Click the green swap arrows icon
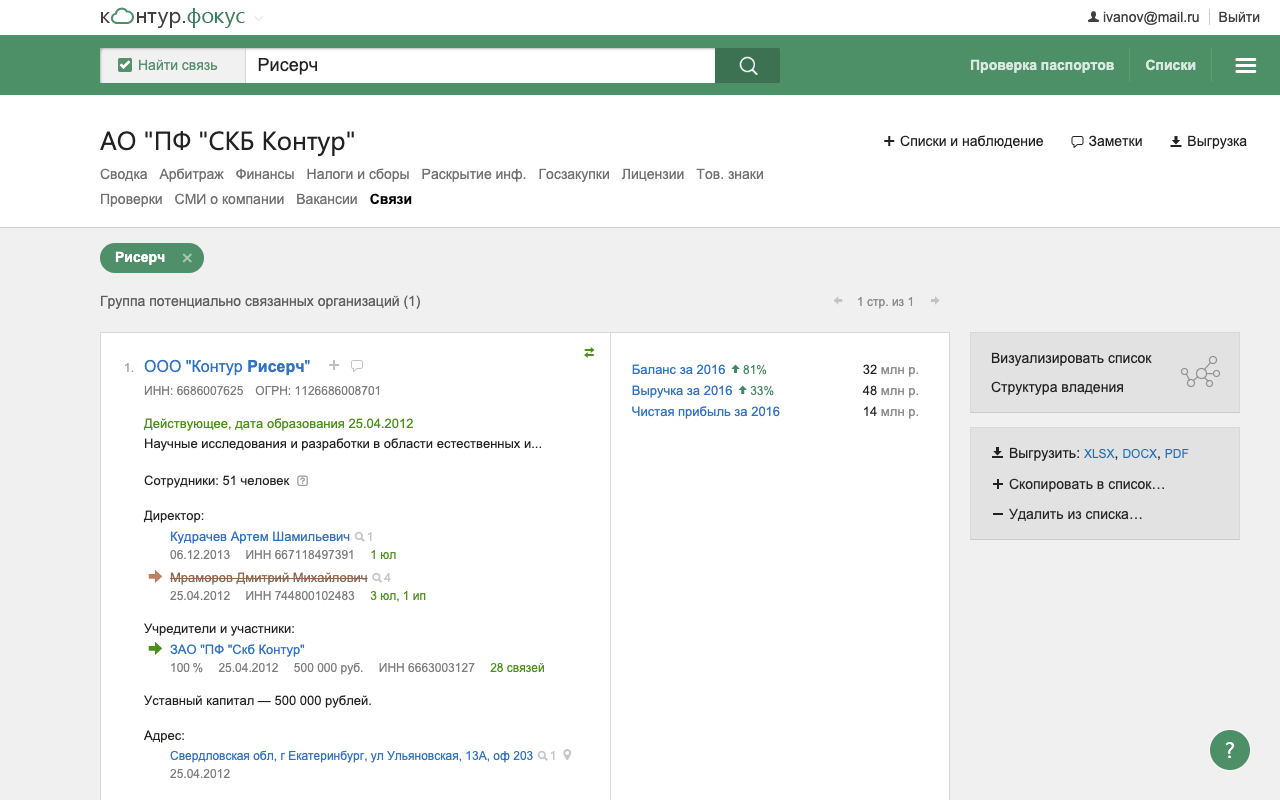The width and height of the screenshot is (1280, 800). click(589, 352)
